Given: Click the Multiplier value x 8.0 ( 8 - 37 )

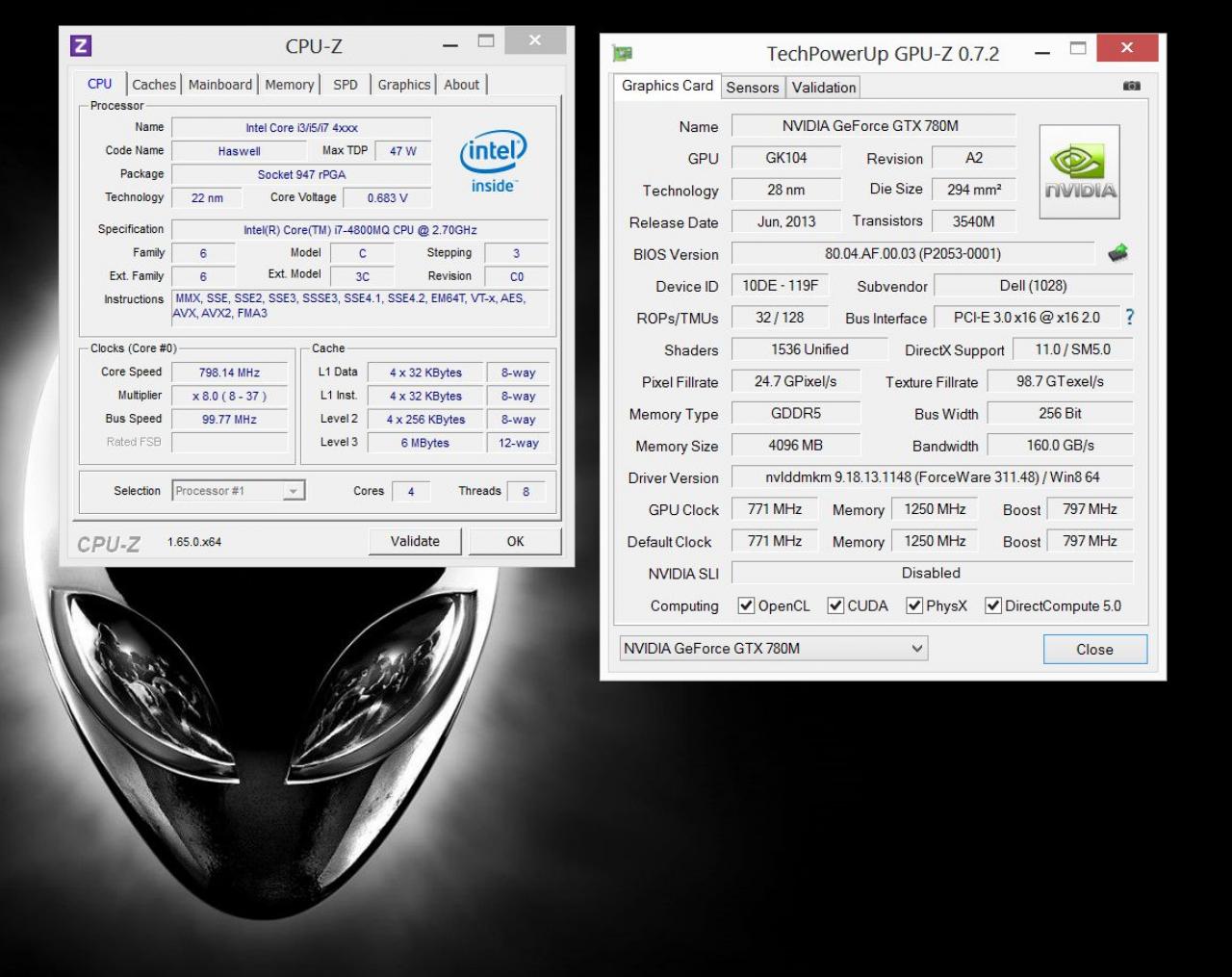Looking at the screenshot, I should [x=229, y=396].
